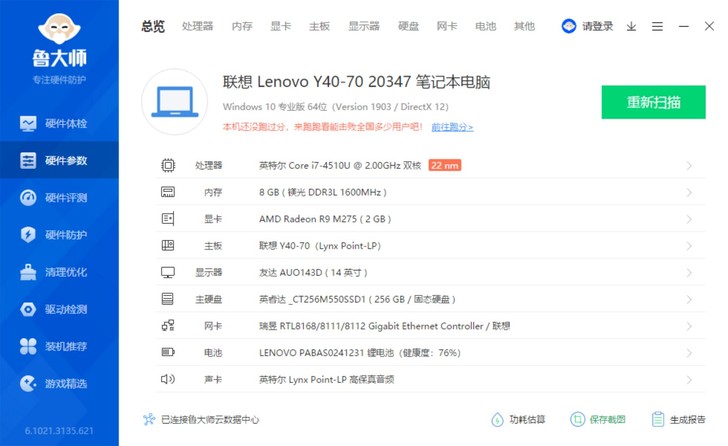
Task: Open 硬件评测 benchmark section
Action: (59, 198)
